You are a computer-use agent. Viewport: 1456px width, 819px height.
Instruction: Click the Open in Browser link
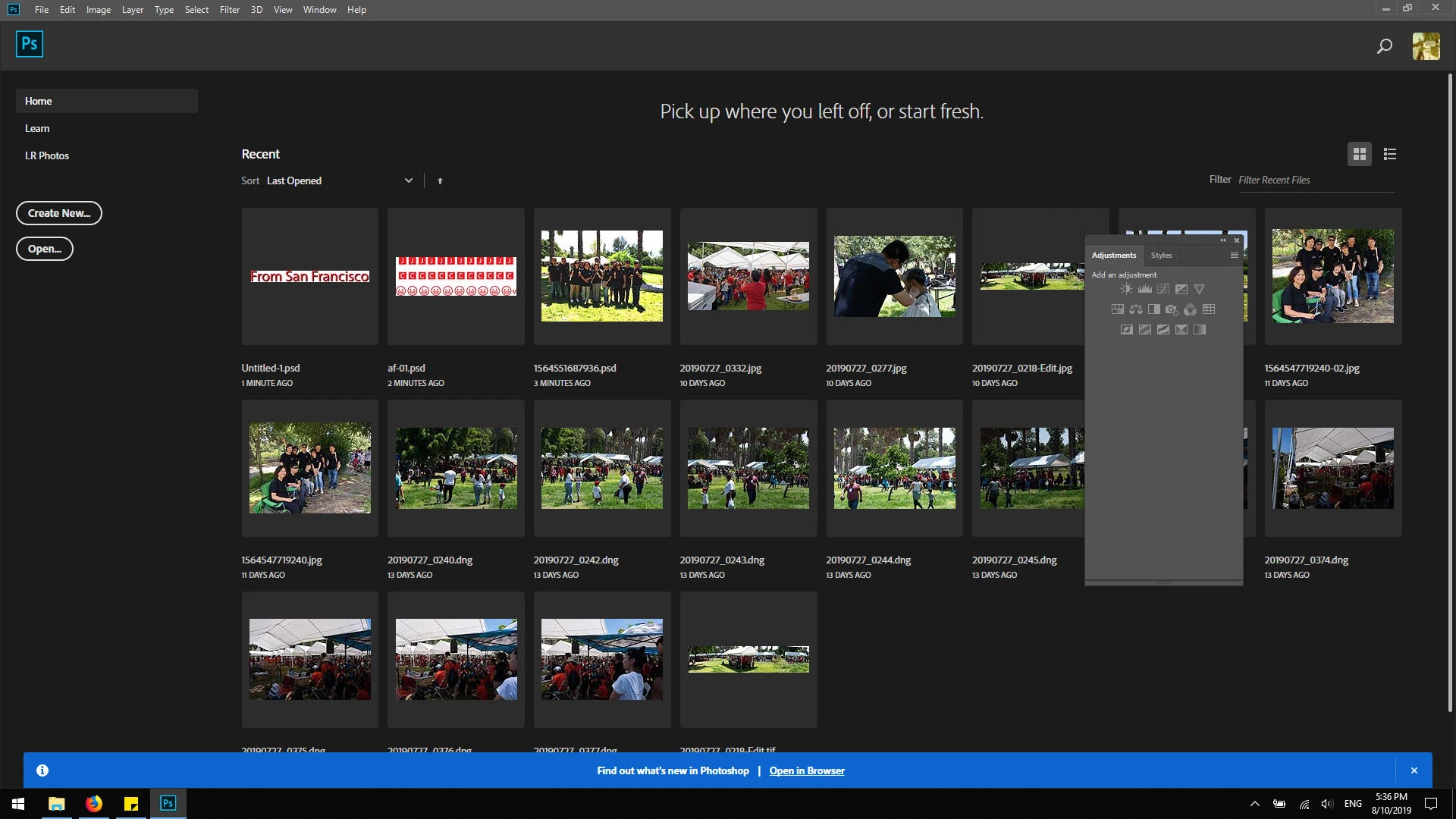tap(807, 770)
